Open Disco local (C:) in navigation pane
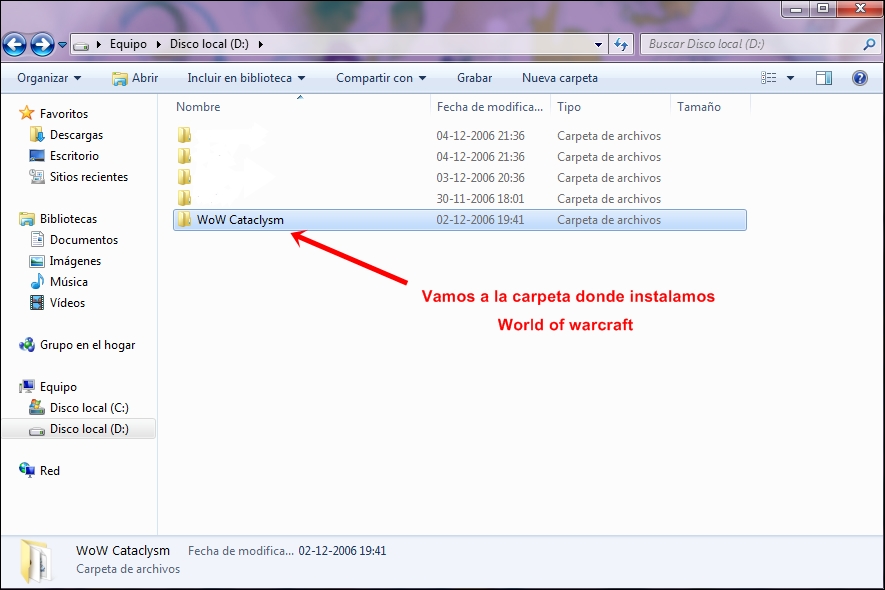Image resolution: width=885 pixels, height=590 pixels. (x=89, y=408)
